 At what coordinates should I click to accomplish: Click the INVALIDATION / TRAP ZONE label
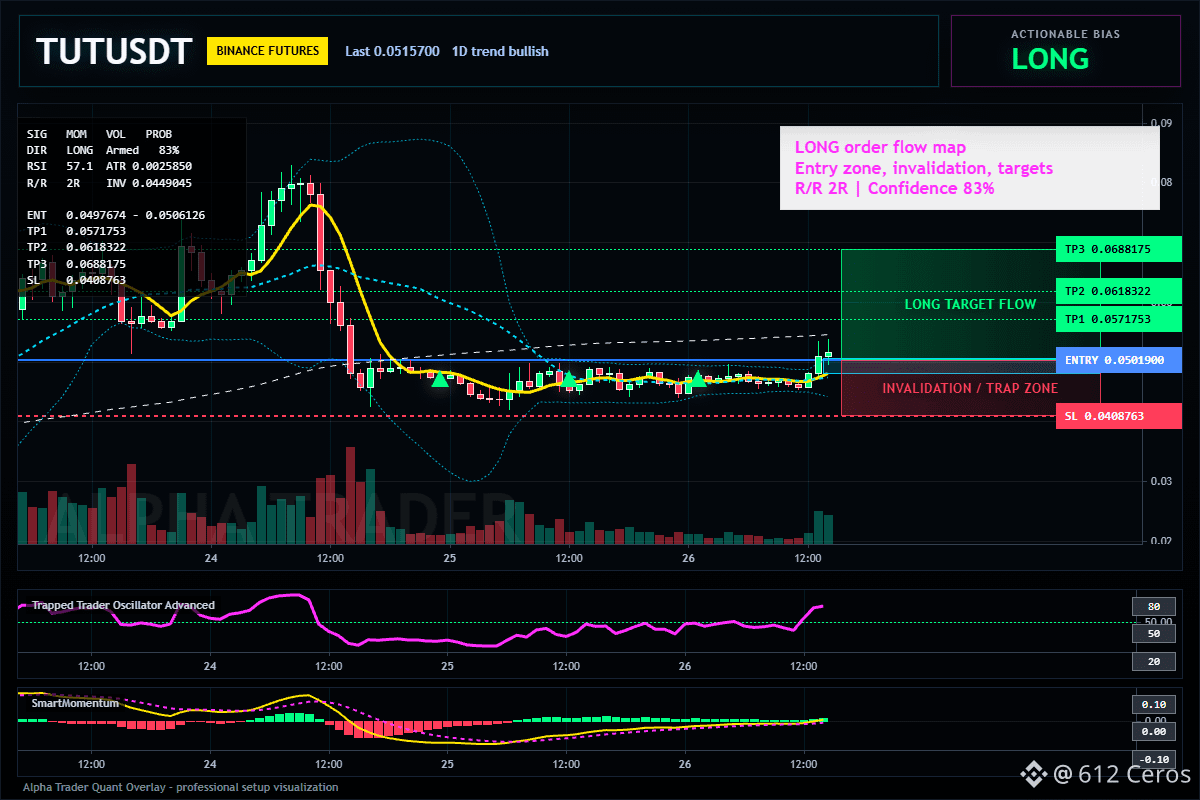(x=970, y=388)
